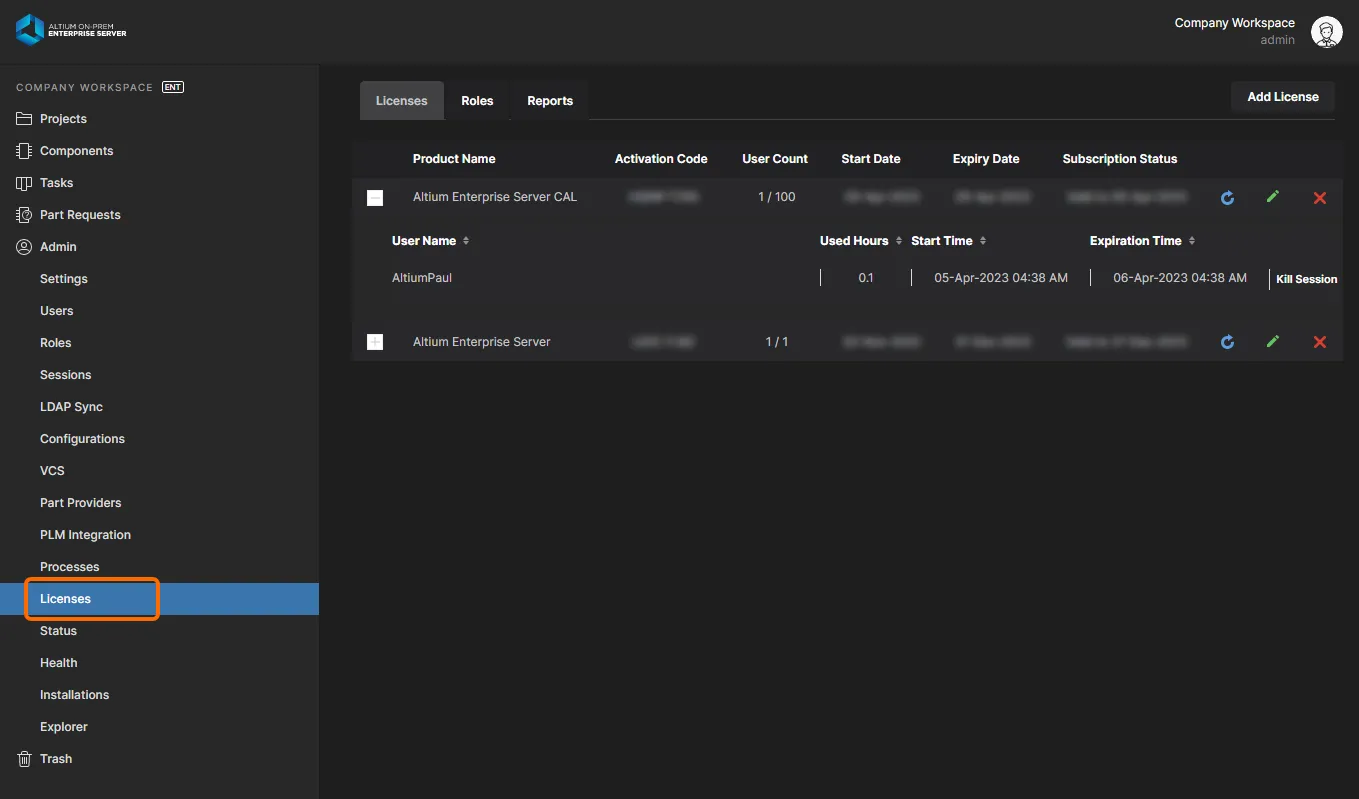Click the Activation Code column header
Image resolution: width=1359 pixels, height=799 pixels.
661,159
